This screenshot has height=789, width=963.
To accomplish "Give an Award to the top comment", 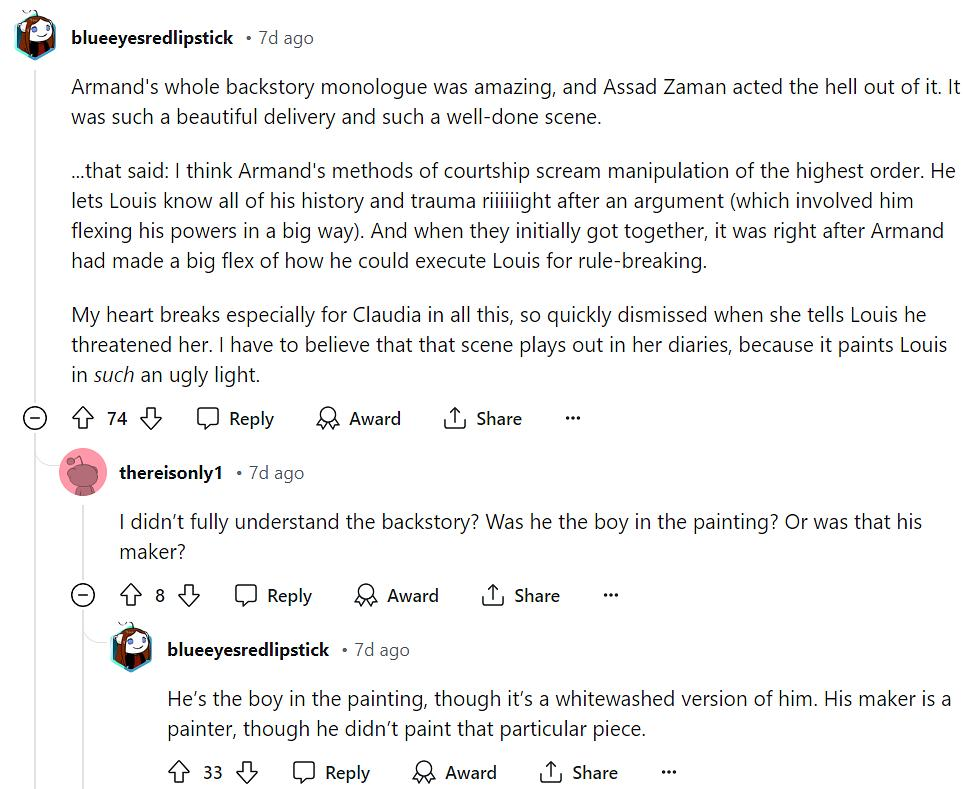I will tap(359, 419).
